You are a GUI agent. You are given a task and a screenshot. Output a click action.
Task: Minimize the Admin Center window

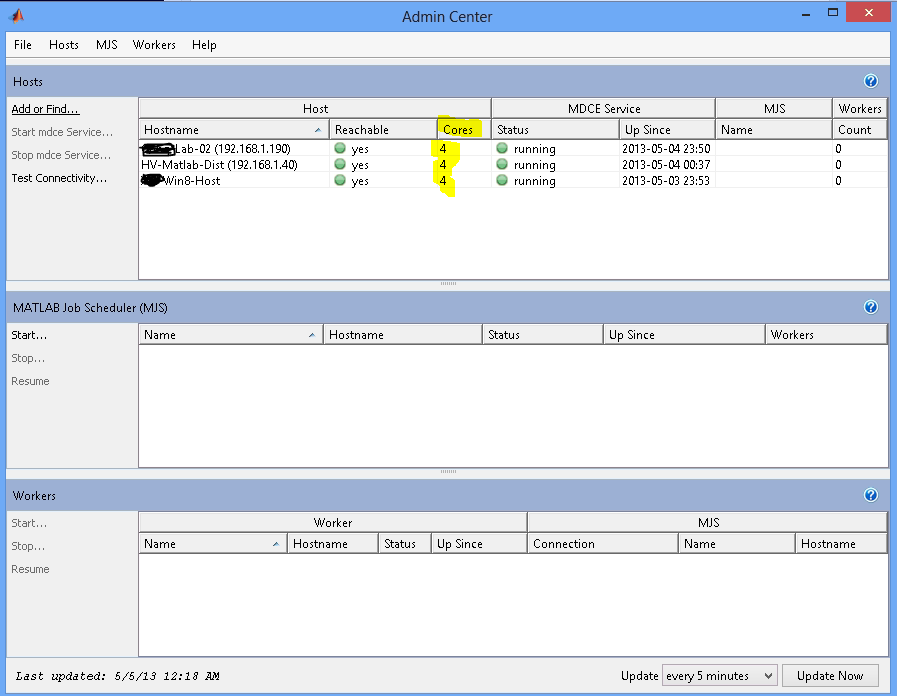coord(805,14)
